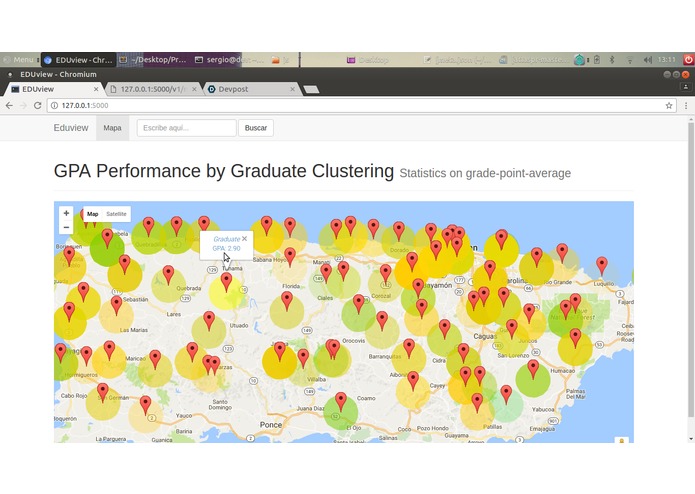Click the Ponce city label on map
Screen dimensions: 695x494
click(271, 424)
